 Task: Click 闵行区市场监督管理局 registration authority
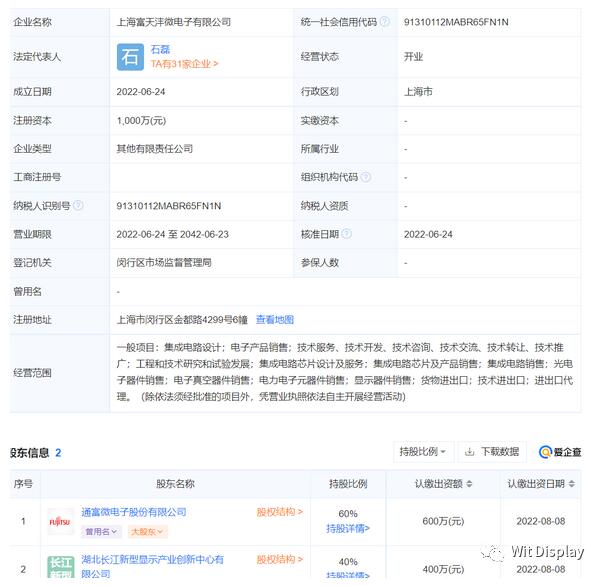(164, 263)
